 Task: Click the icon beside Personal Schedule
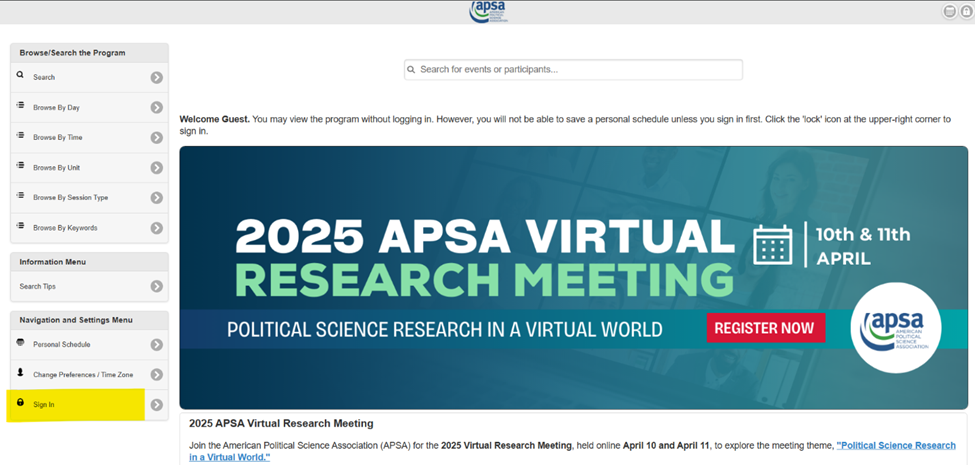(x=20, y=343)
